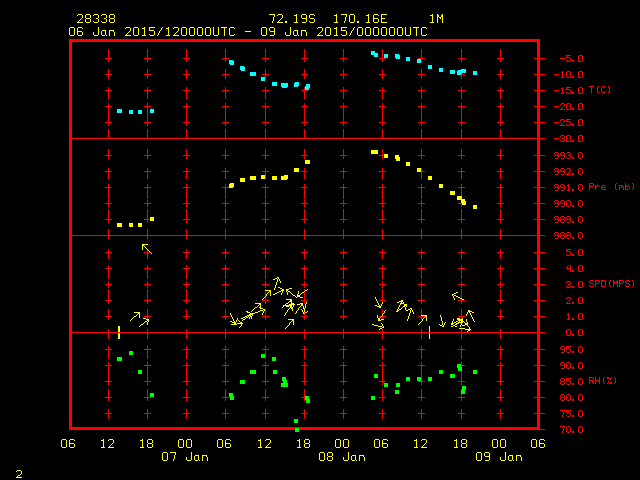Viewport: 640px width, 480px height.
Task: Click the 70.0 humidity tick value
Action: [x=571, y=430]
